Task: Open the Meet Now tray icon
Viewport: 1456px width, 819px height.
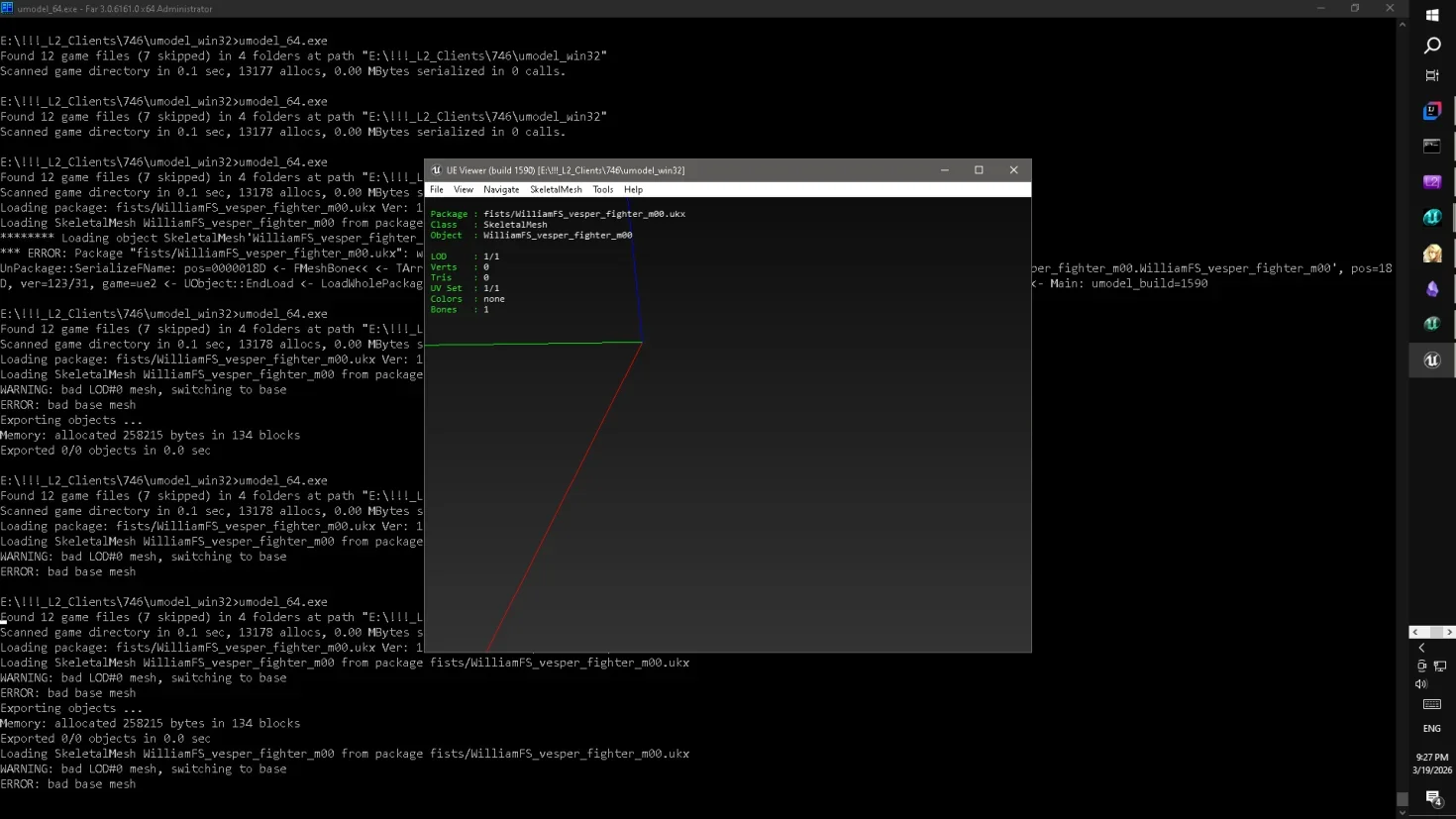Action: click(1422, 666)
